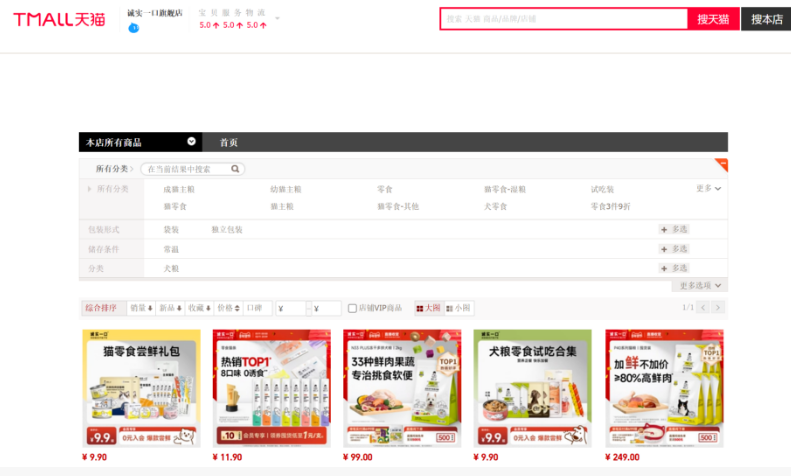Click the blue store badge icon under the shop name
Image resolution: width=791 pixels, height=476 pixels.
134,28
